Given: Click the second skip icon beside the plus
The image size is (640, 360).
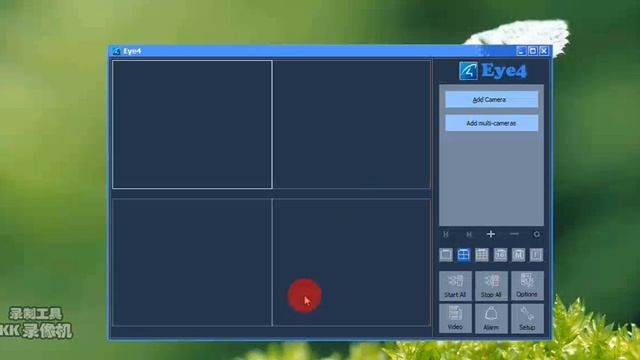Looking at the screenshot, I should tap(469, 234).
